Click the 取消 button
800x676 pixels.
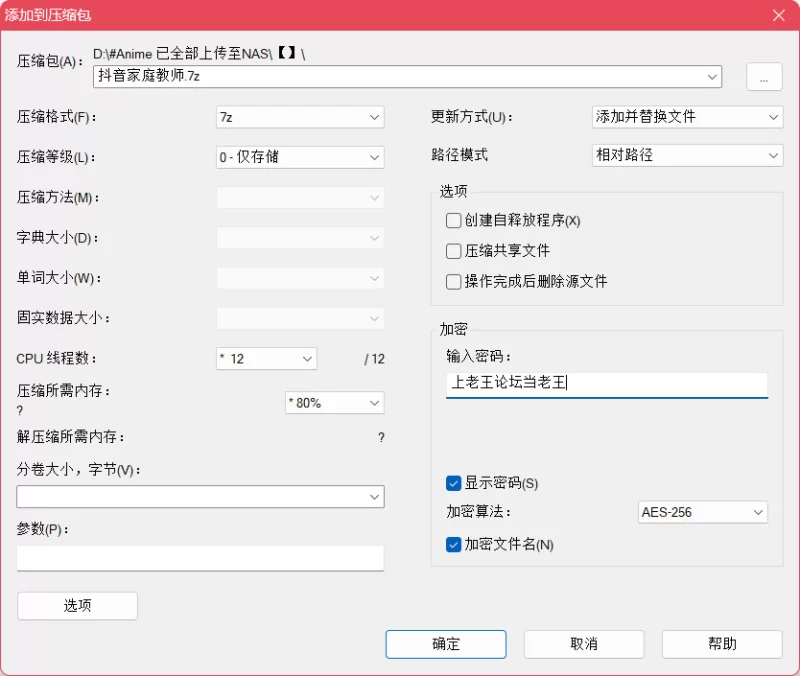coord(584,644)
